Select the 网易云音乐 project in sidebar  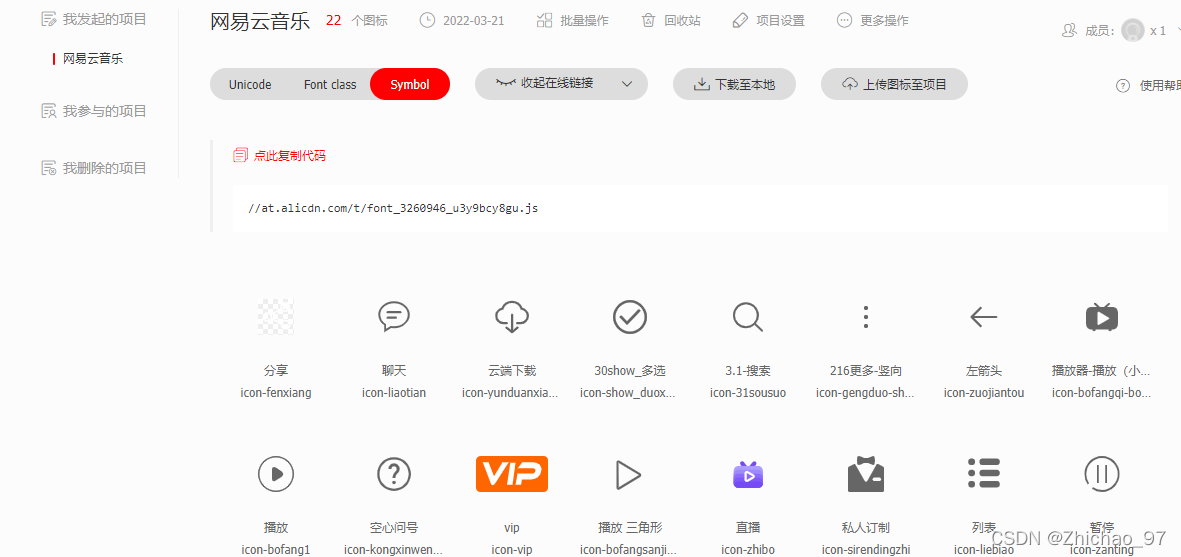[93, 58]
